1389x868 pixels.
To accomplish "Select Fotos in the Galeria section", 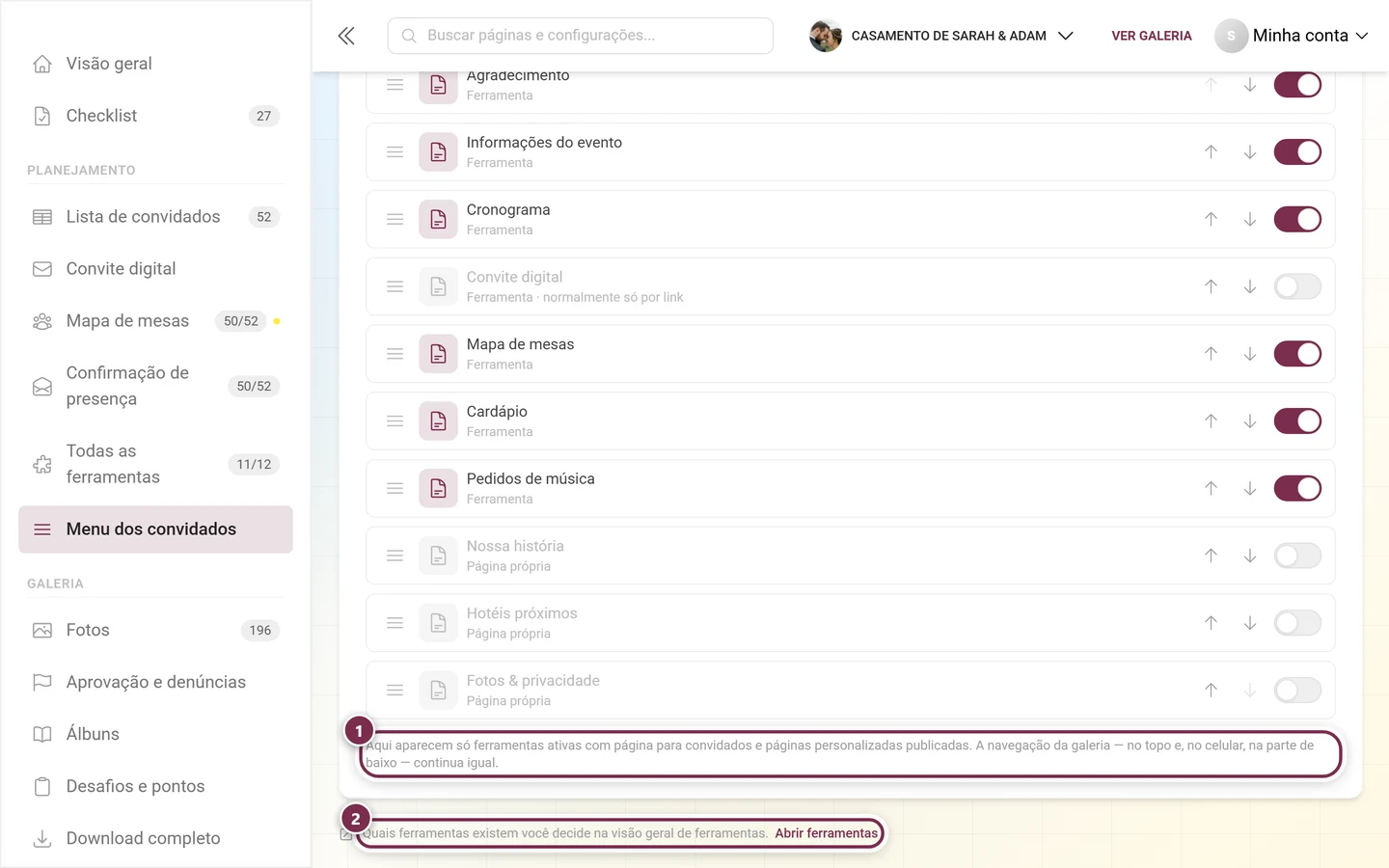I will tap(155, 631).
